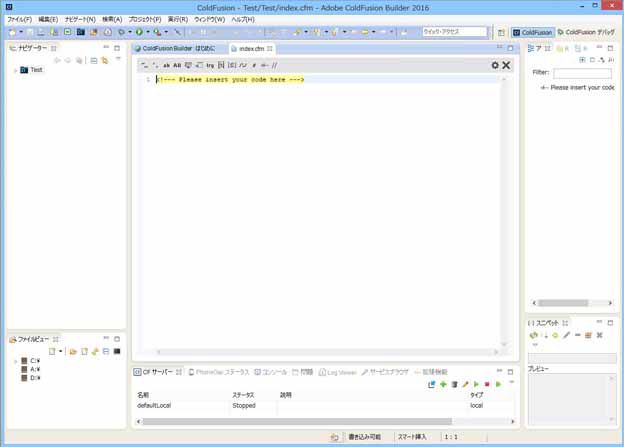The width and height of the screenshot is (624, 447).
Task: Click the Open Perspective icon
Action: 501,33
